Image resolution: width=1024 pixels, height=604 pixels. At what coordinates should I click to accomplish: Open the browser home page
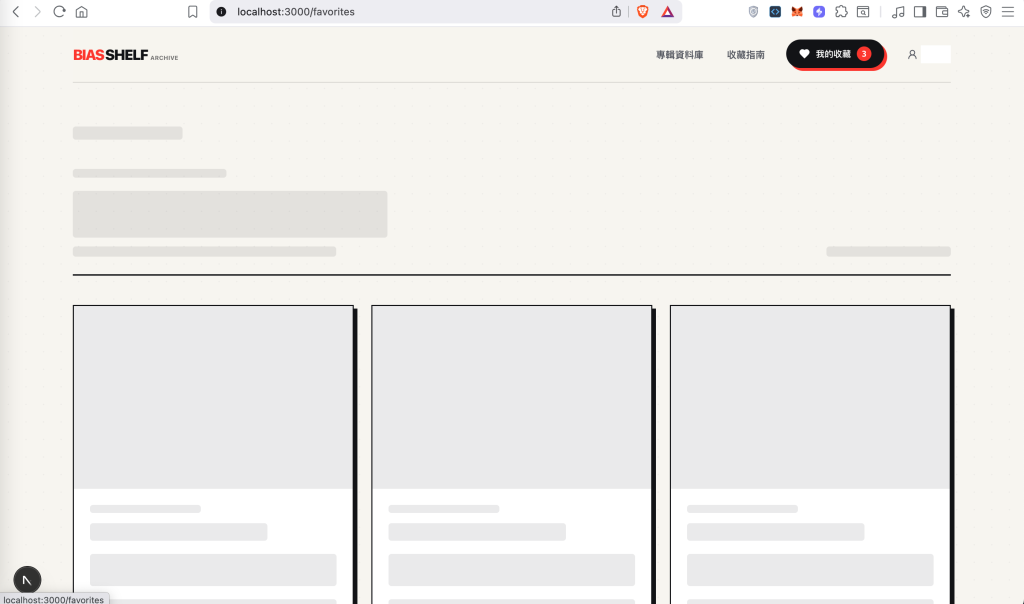point(82,12)
